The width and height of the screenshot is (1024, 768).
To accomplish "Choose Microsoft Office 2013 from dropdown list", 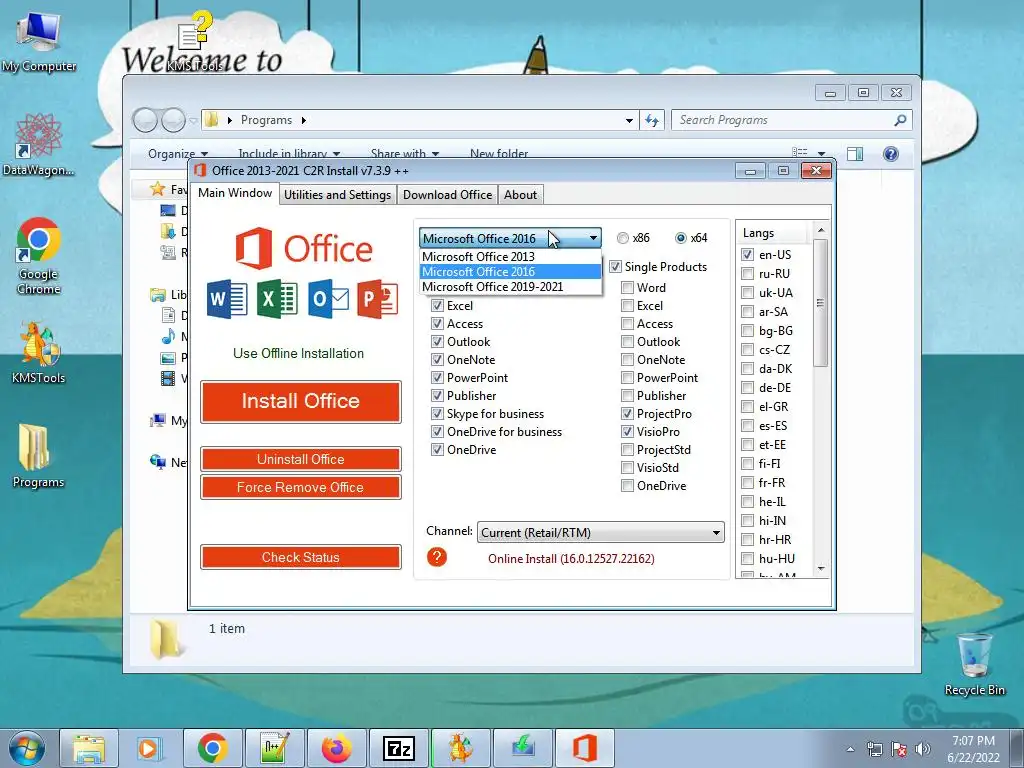I will pyautogui.click(x=510, y=257).
